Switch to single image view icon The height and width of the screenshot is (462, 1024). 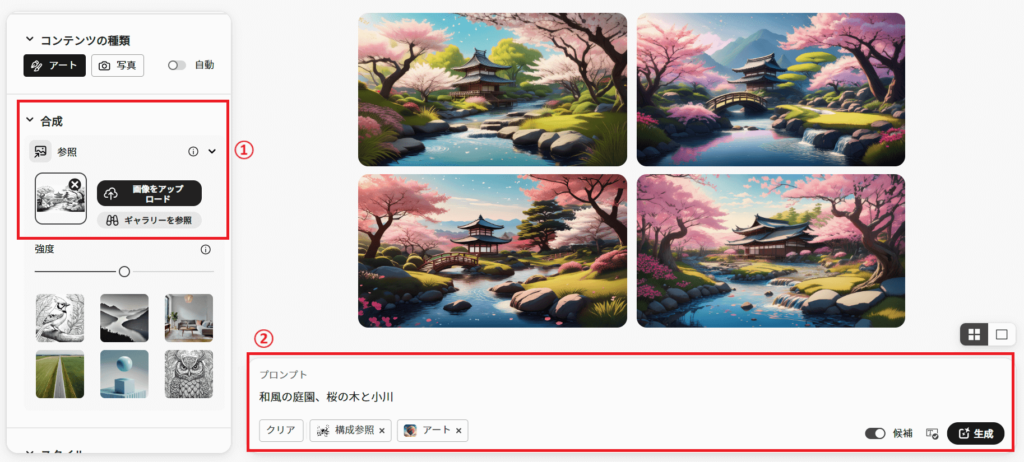[x=1001, y=335]
